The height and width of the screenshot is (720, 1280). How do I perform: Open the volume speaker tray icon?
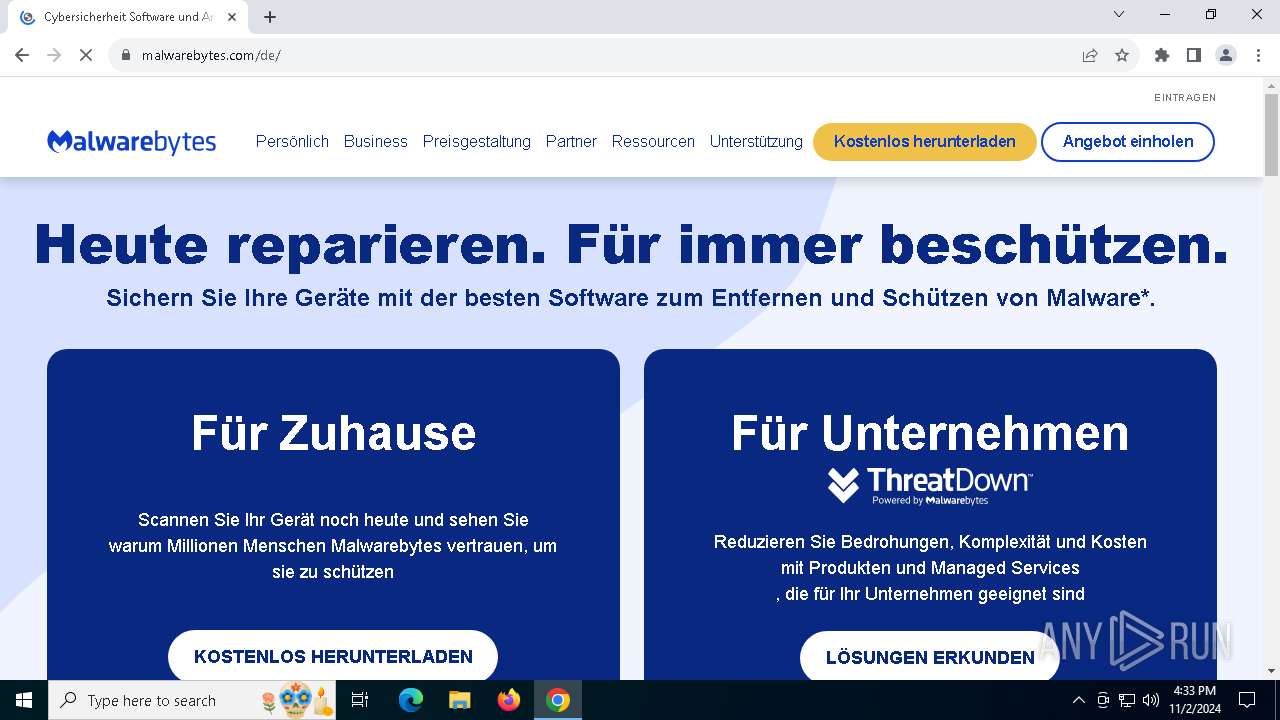1151,700
